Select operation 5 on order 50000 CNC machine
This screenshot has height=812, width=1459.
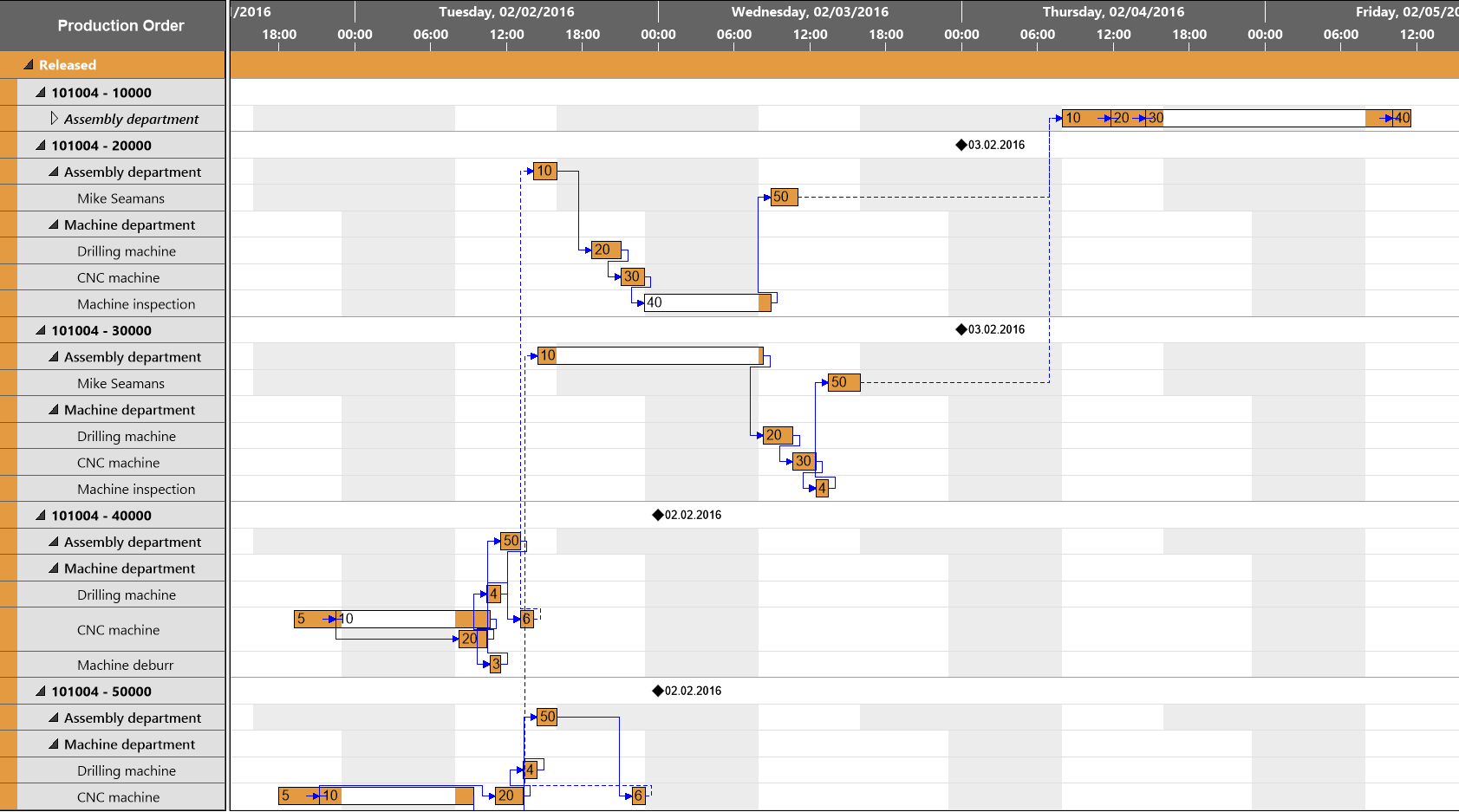(x=299, y=796)
